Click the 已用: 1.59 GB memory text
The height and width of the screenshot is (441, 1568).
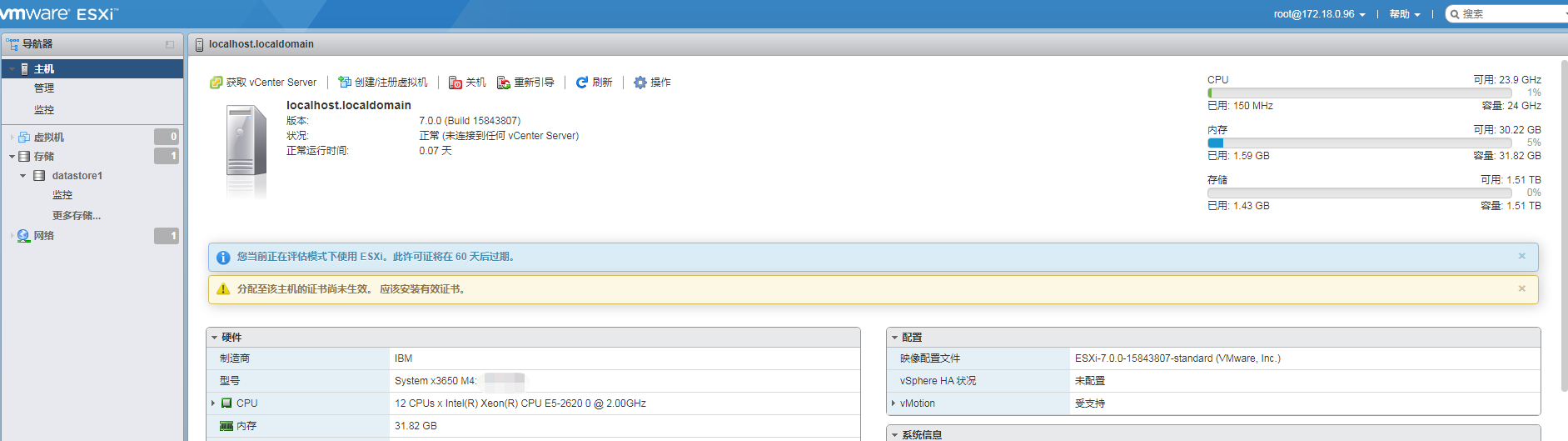pyautogui.click(x=1238, y=156)
